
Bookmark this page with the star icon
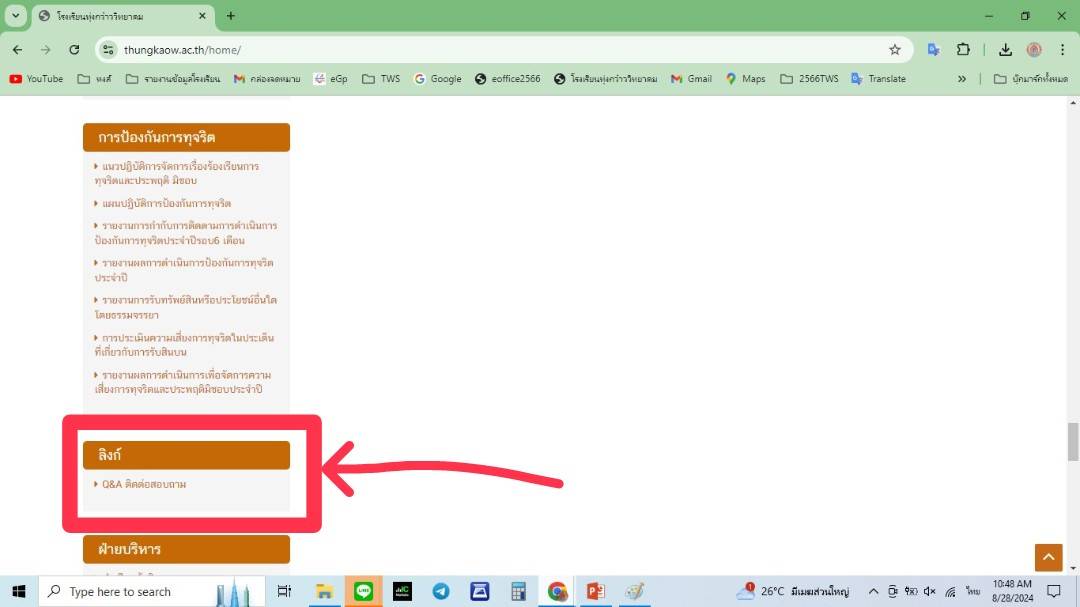tap(894, 49)
